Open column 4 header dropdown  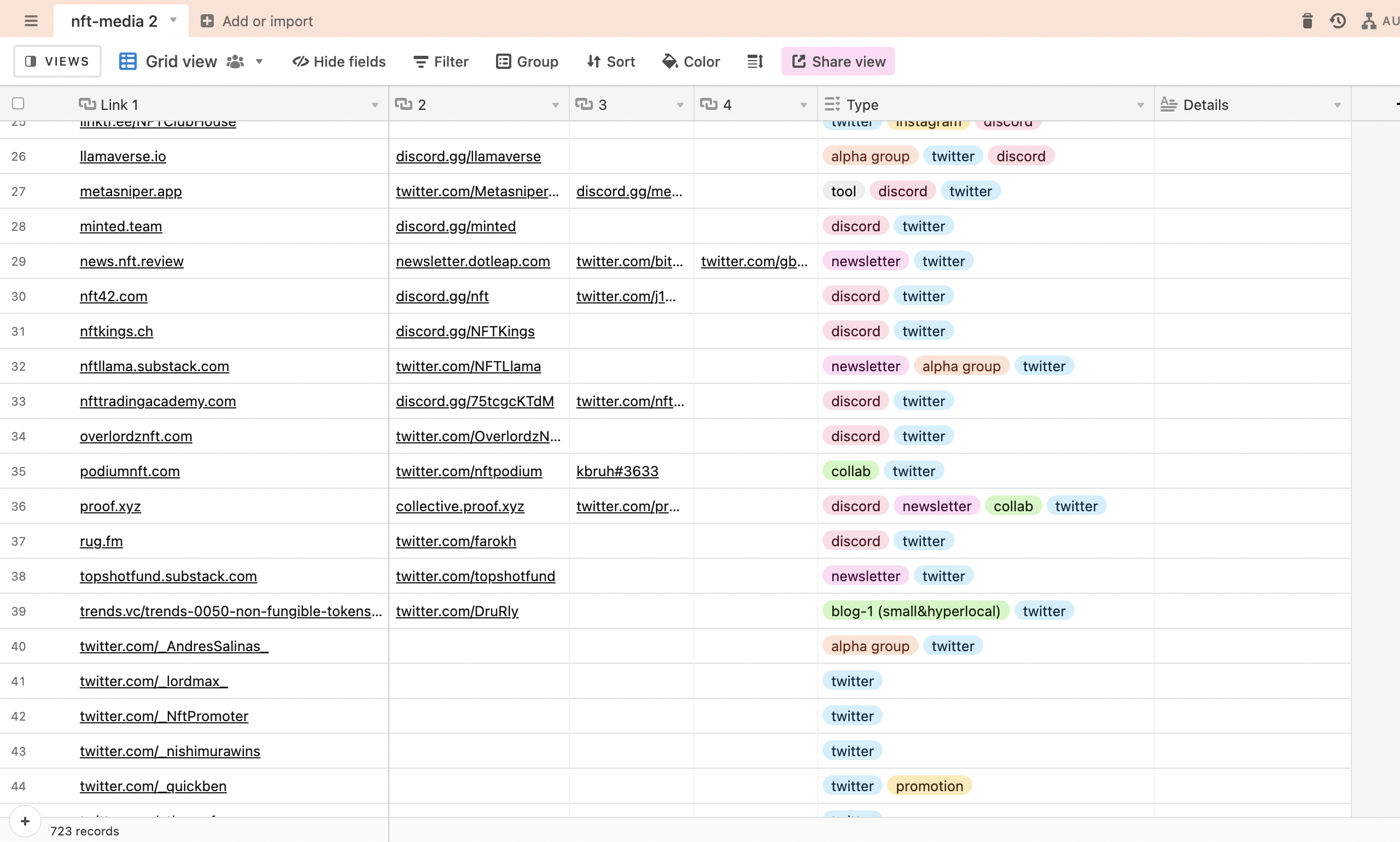click(x=803, y=105)
